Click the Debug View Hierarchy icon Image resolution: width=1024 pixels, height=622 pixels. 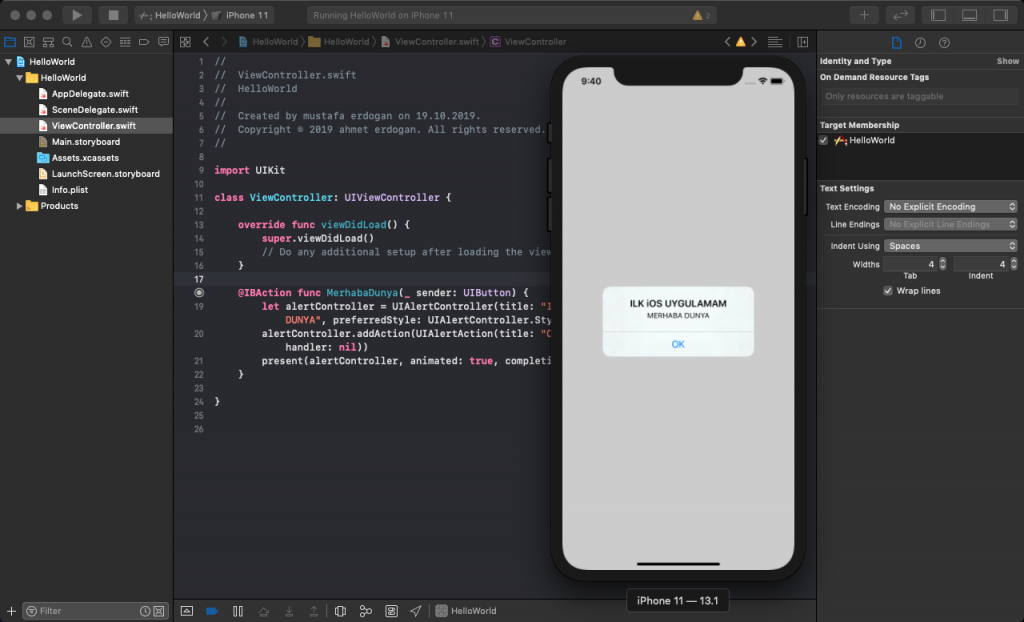341,610
